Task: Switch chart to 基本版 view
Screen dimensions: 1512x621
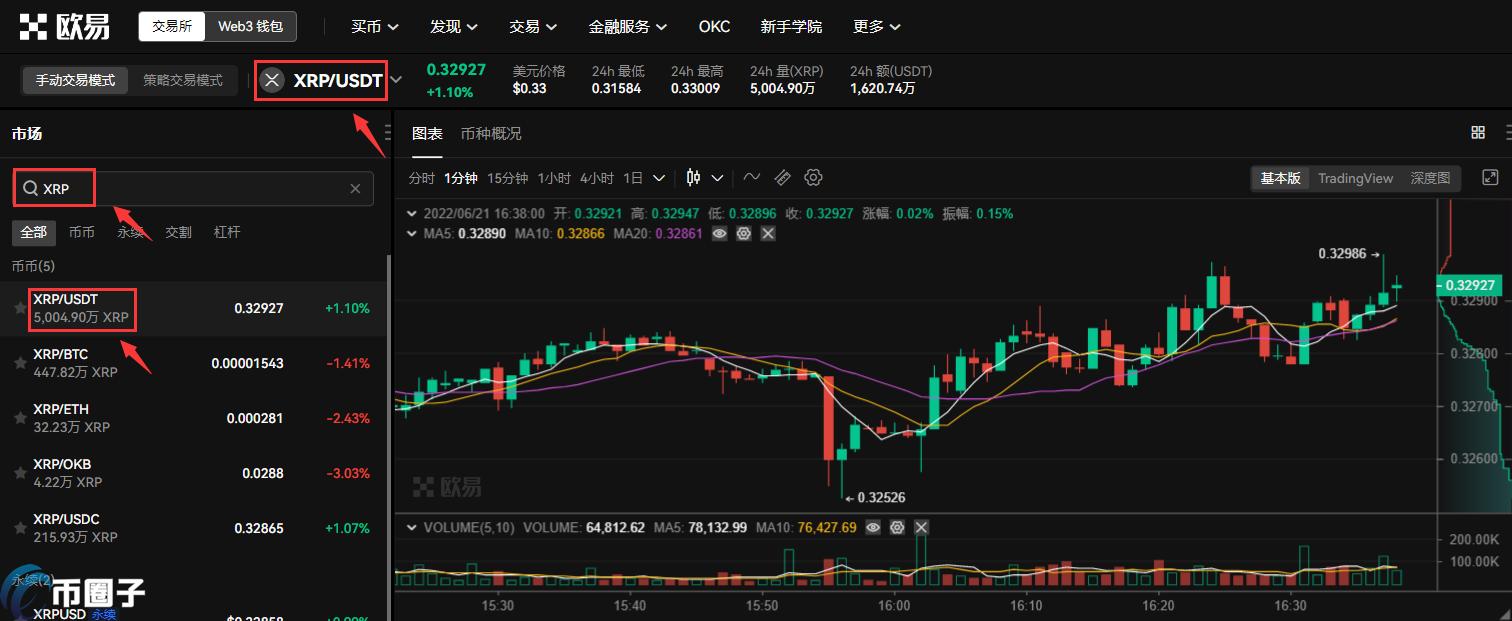Action: point(1280,178)
